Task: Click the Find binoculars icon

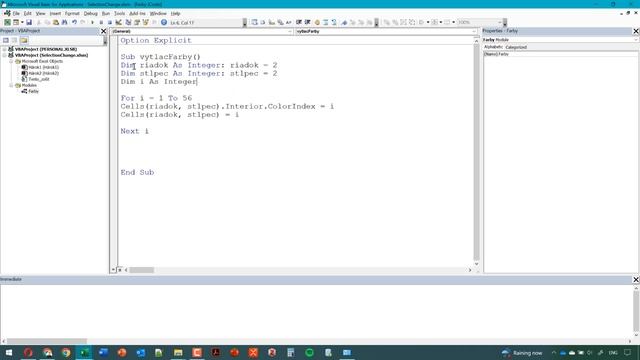Action: 64,22
